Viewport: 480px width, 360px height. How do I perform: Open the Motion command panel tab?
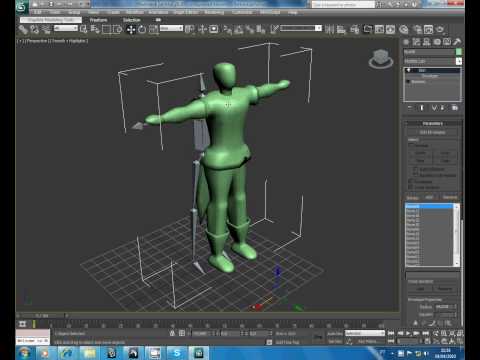(x=437, y=42)
